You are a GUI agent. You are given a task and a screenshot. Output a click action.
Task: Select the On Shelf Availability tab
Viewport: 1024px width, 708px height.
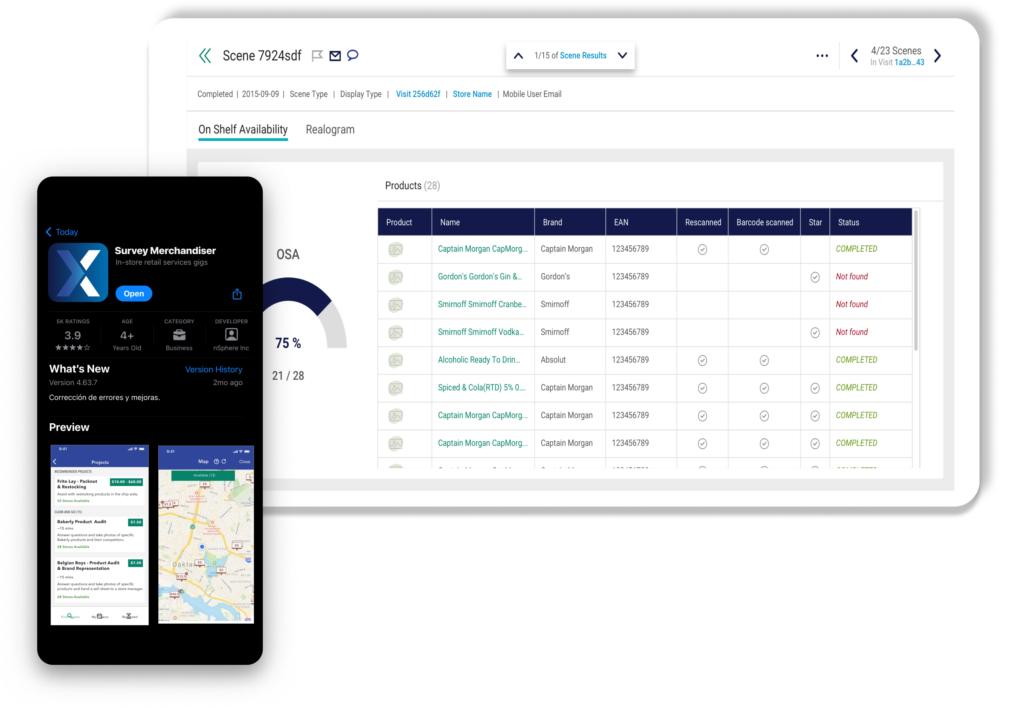coord(243,130)
